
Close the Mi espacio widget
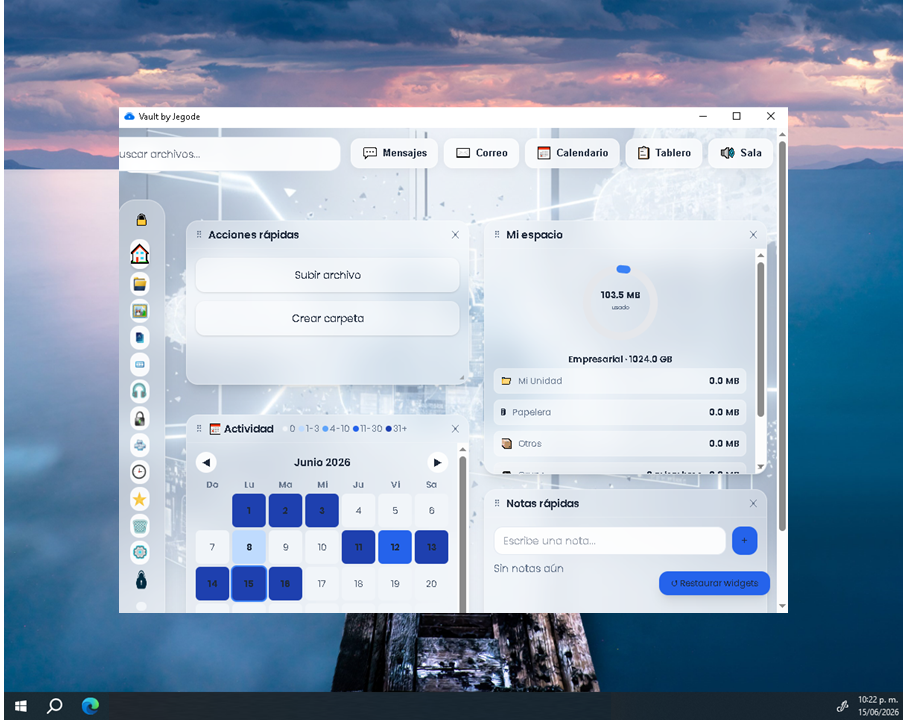point(753,235)
